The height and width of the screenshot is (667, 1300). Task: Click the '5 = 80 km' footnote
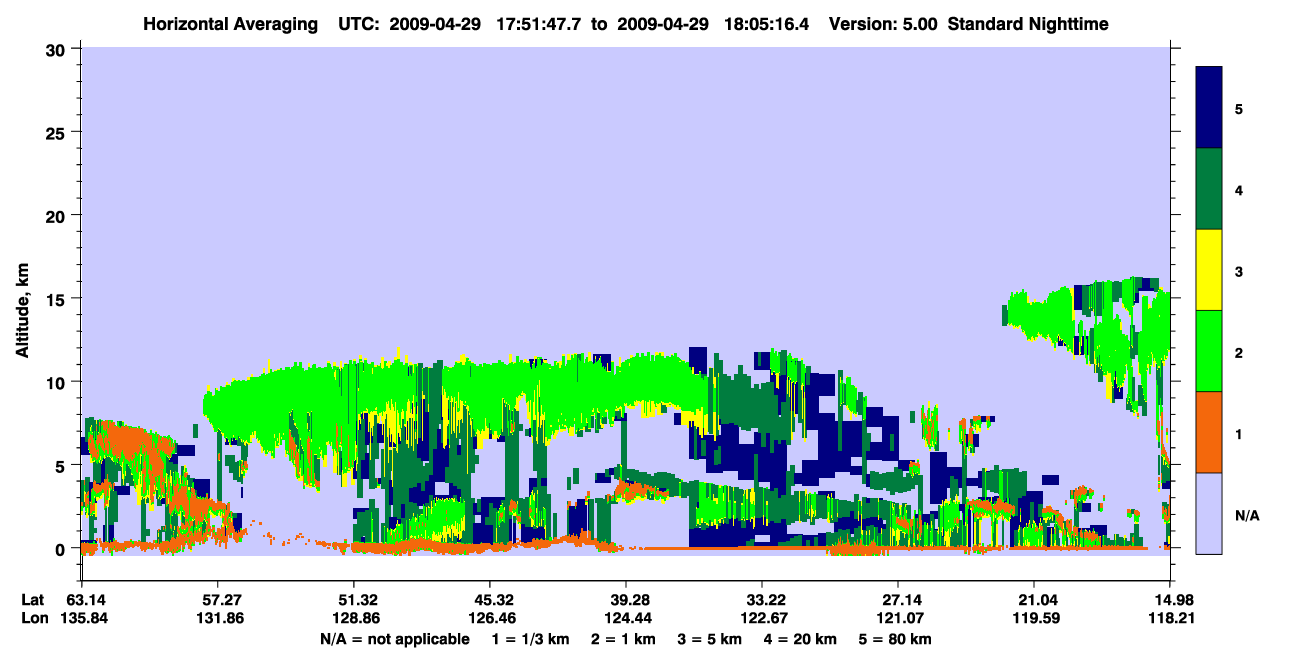pyautogui.click(x=897, y=639)
